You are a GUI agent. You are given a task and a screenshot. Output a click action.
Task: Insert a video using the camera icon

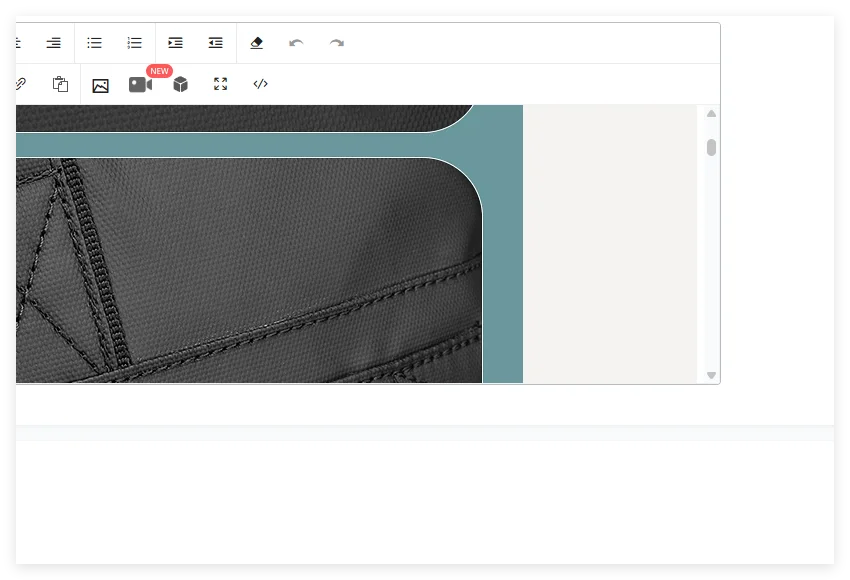(x=140, y=84)
